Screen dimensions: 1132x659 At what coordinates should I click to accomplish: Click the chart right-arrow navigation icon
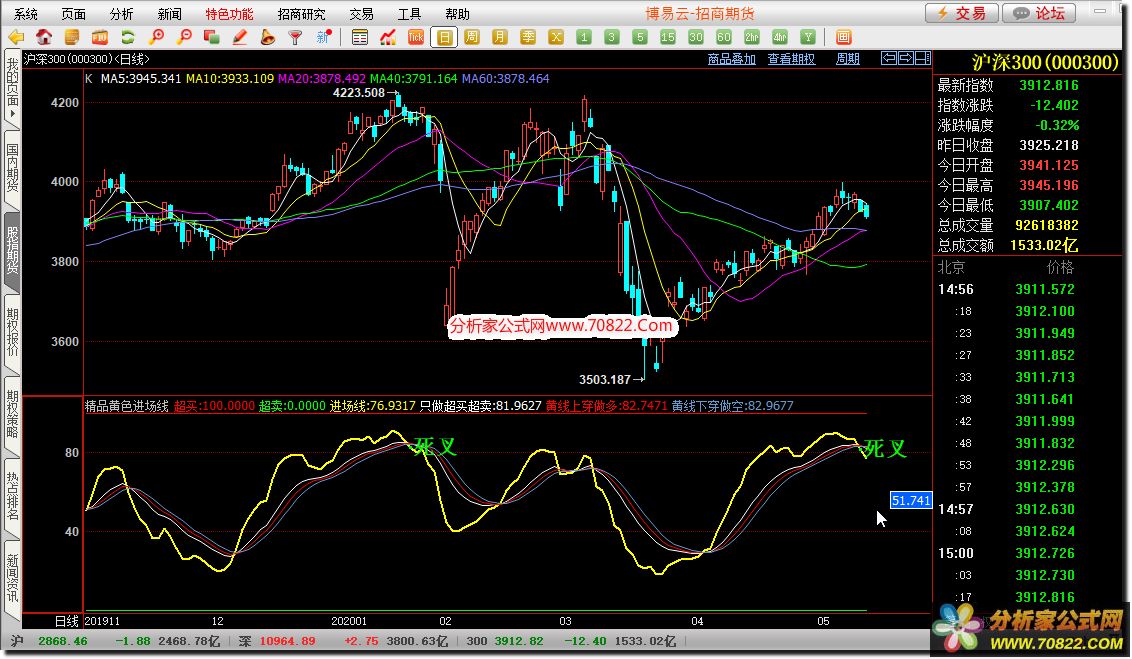pos(905,58)
